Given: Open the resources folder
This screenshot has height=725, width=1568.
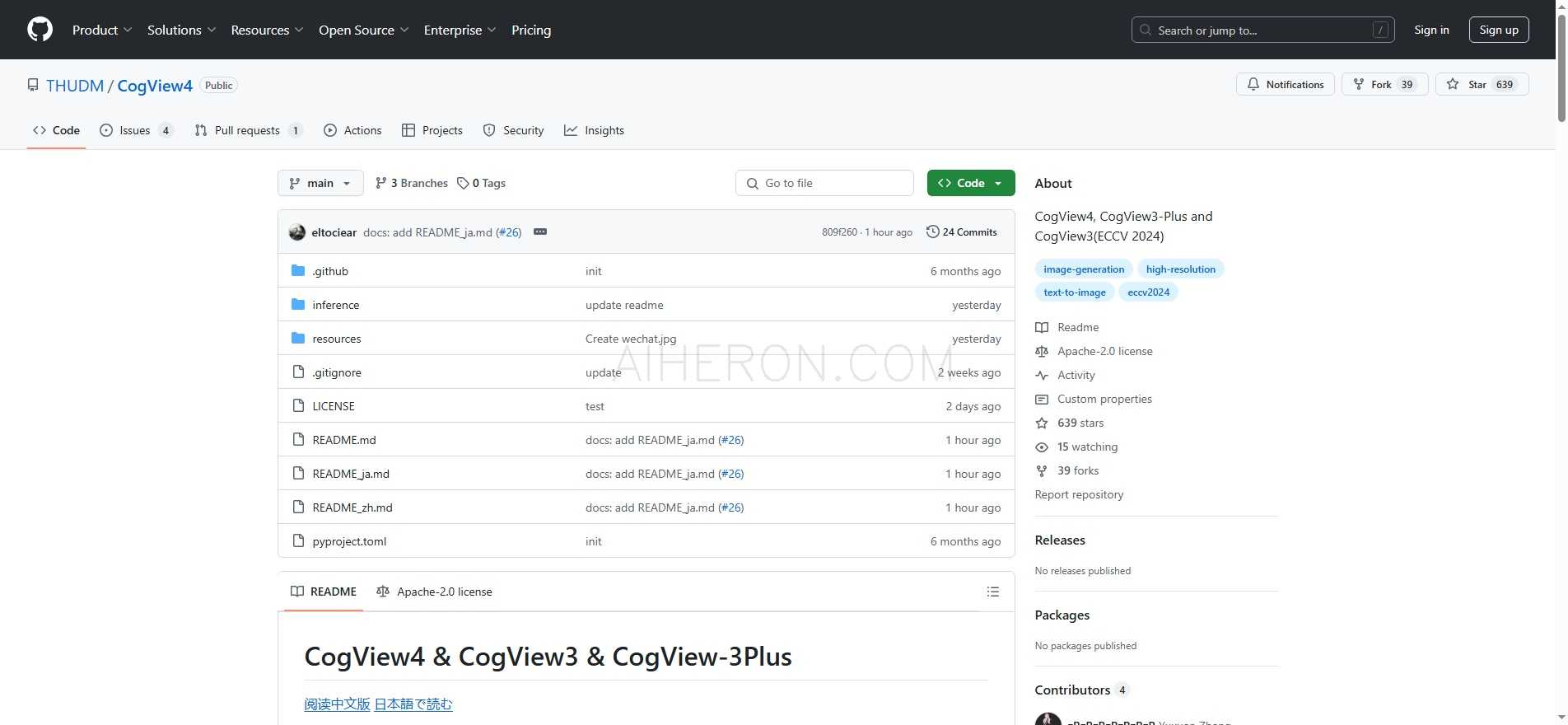Looking at the screenshot, I should click(336, 339).
